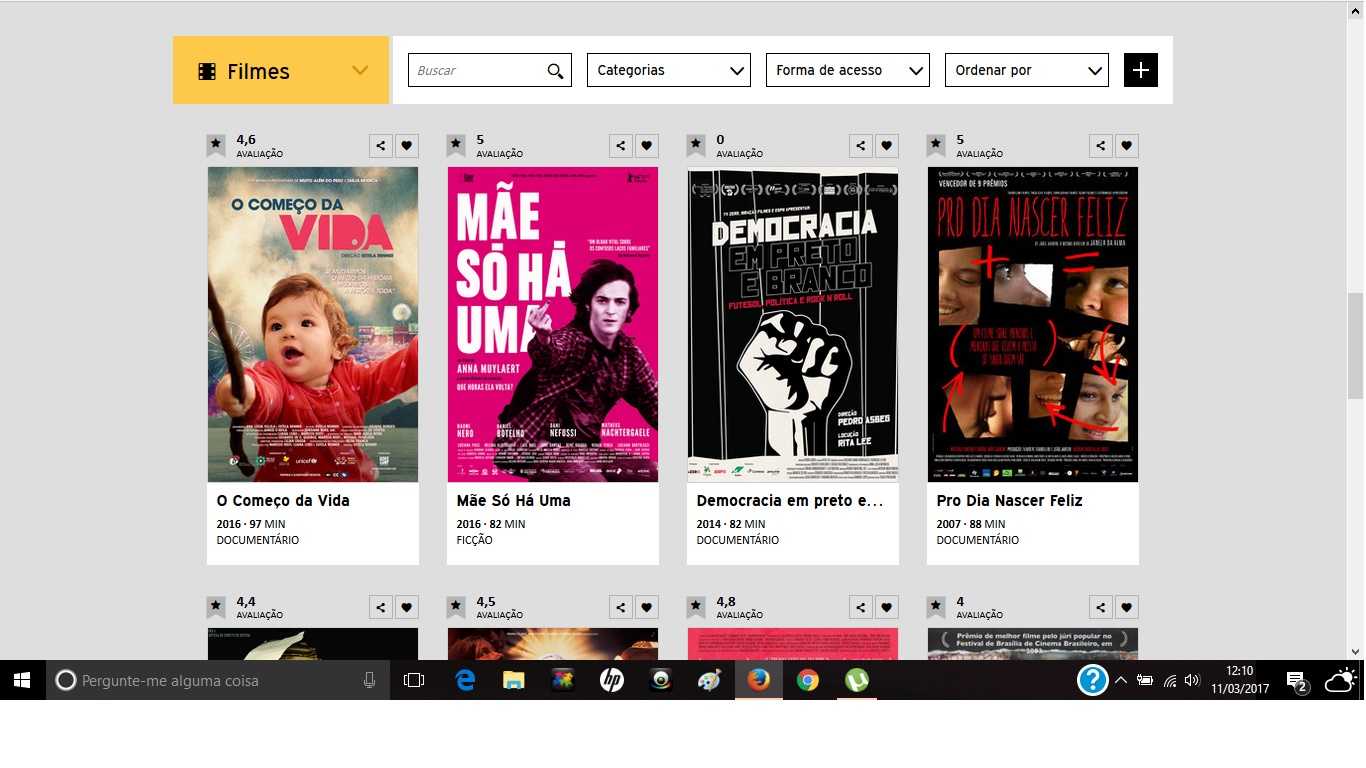Open the Windows Start menu

point(22,680)
